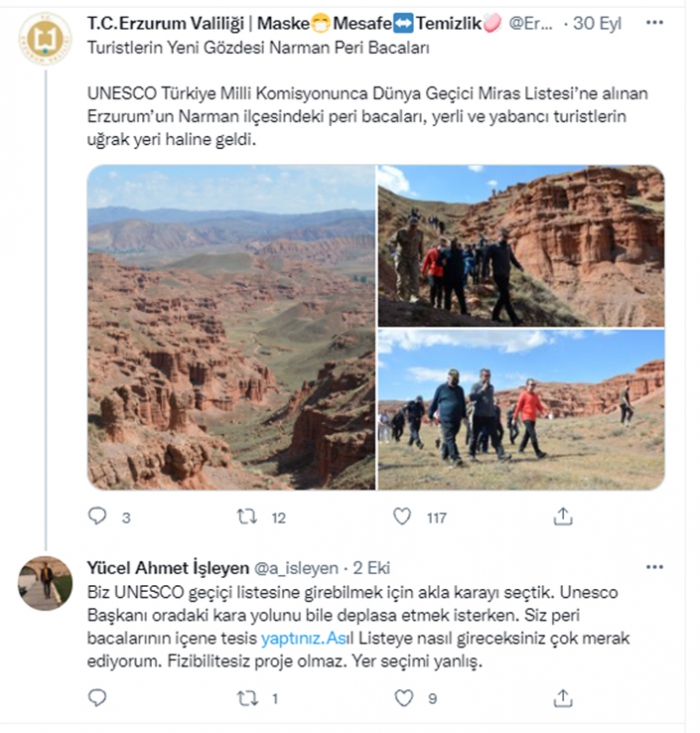Screen dimensions: 700x733
Task: Reply to the Erzurum Valiliği tweet
Action: coord(97,517)
